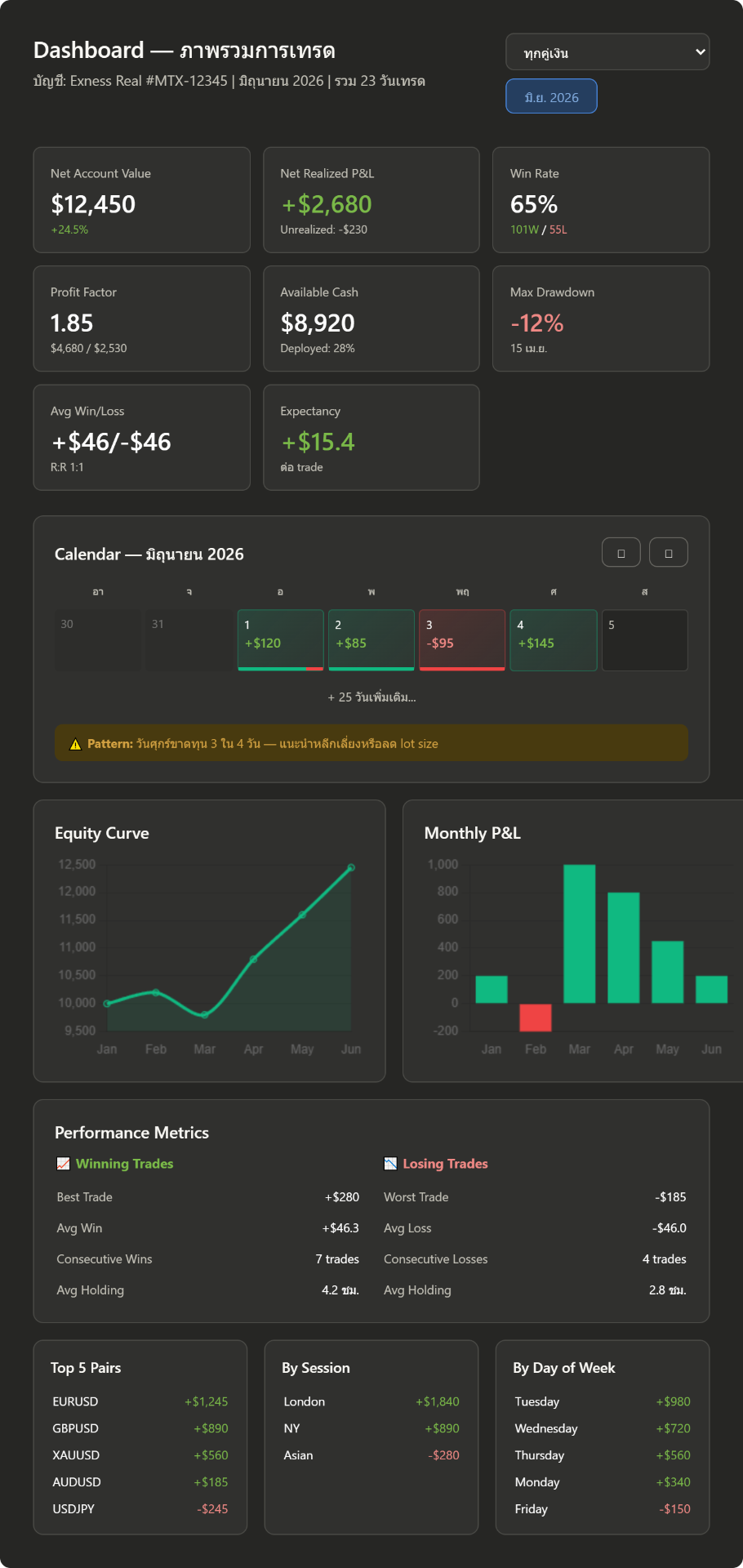Click the Apr bar in Monthly P&L
This screenshot has height=1568, width=743.
pyautogui.click(x=624, y=947)
